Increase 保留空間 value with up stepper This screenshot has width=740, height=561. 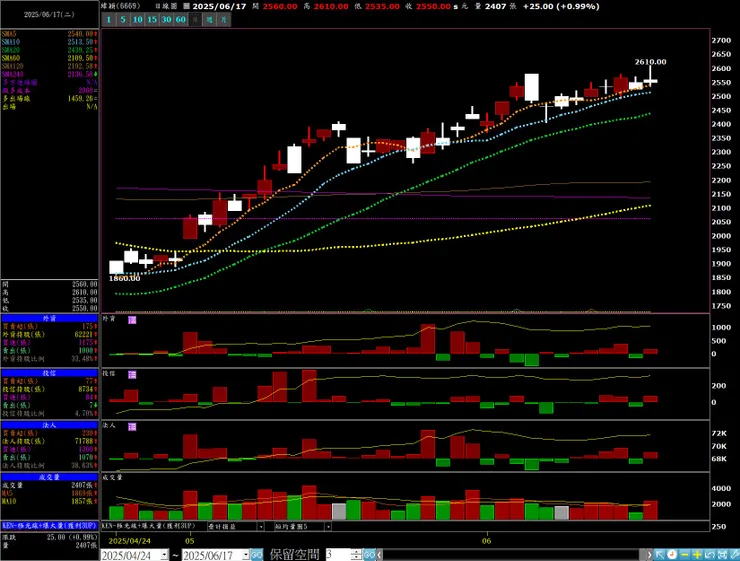[x=357, y=552]
